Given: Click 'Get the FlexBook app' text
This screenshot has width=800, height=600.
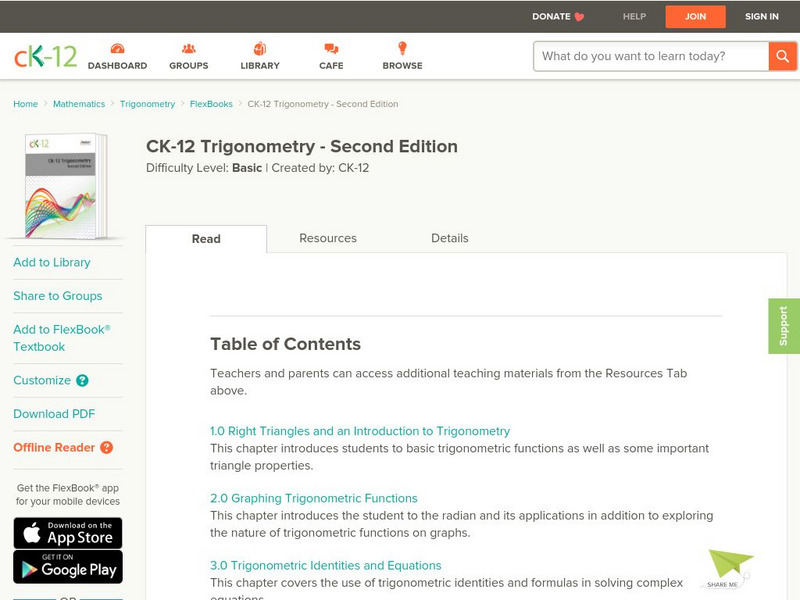Looking at the screenshot, I should pos(68,488).
